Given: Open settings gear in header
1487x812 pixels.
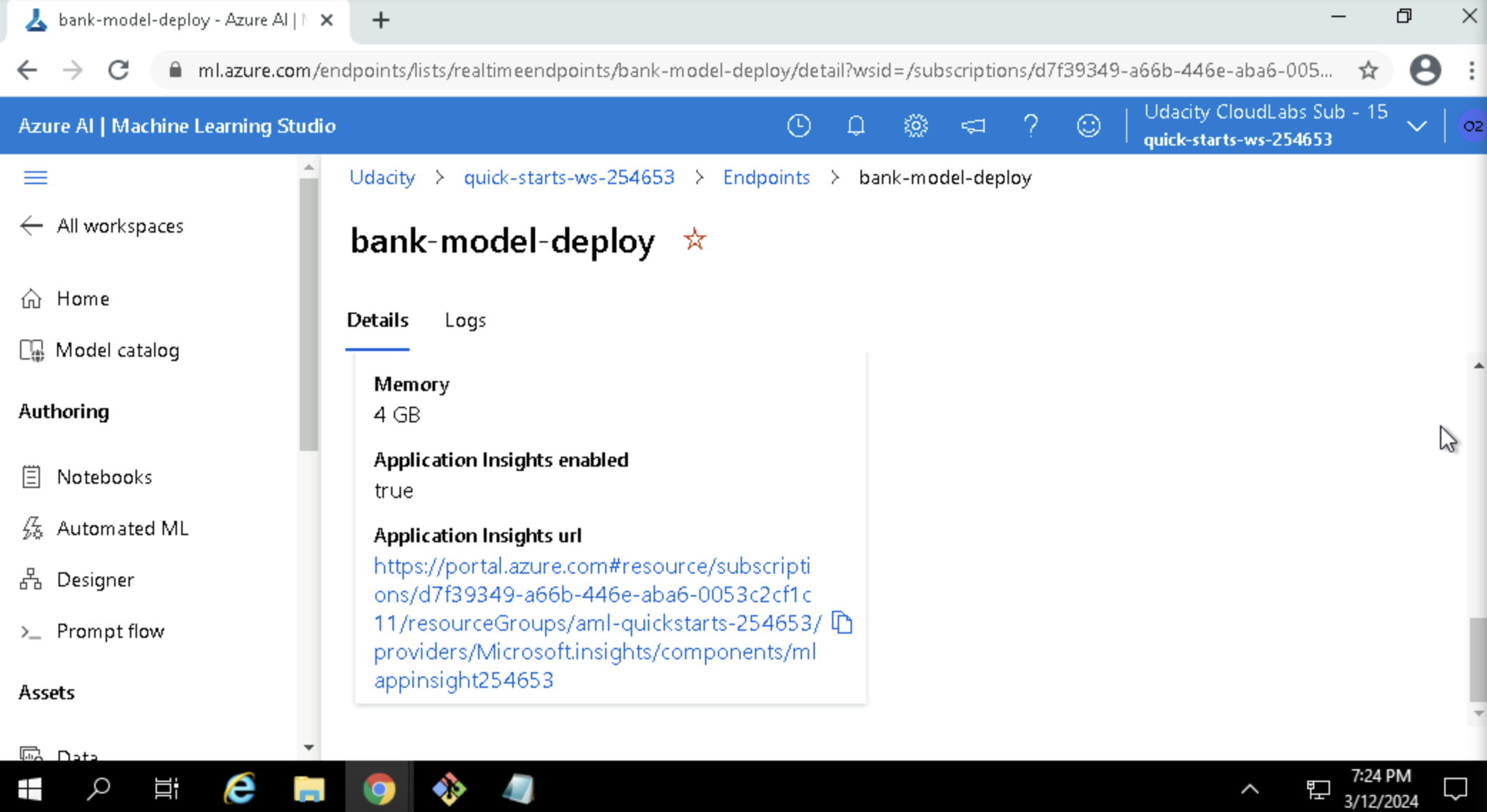Looking at the screenshot, I should click(915, 126).
